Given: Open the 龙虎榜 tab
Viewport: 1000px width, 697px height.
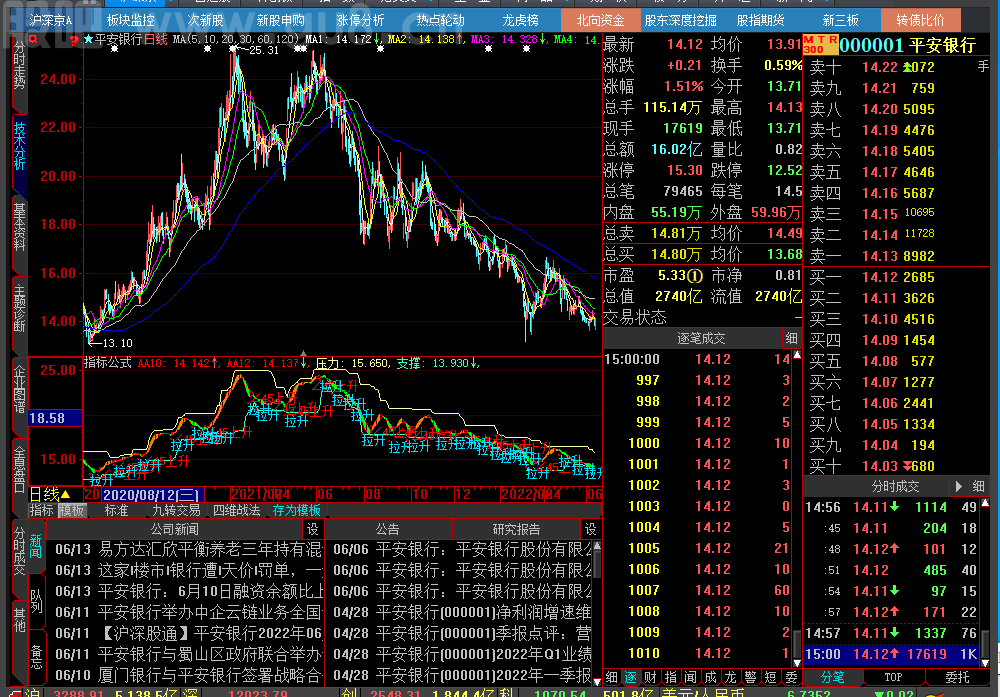Looking at the screenshot, I should [520, 20].
